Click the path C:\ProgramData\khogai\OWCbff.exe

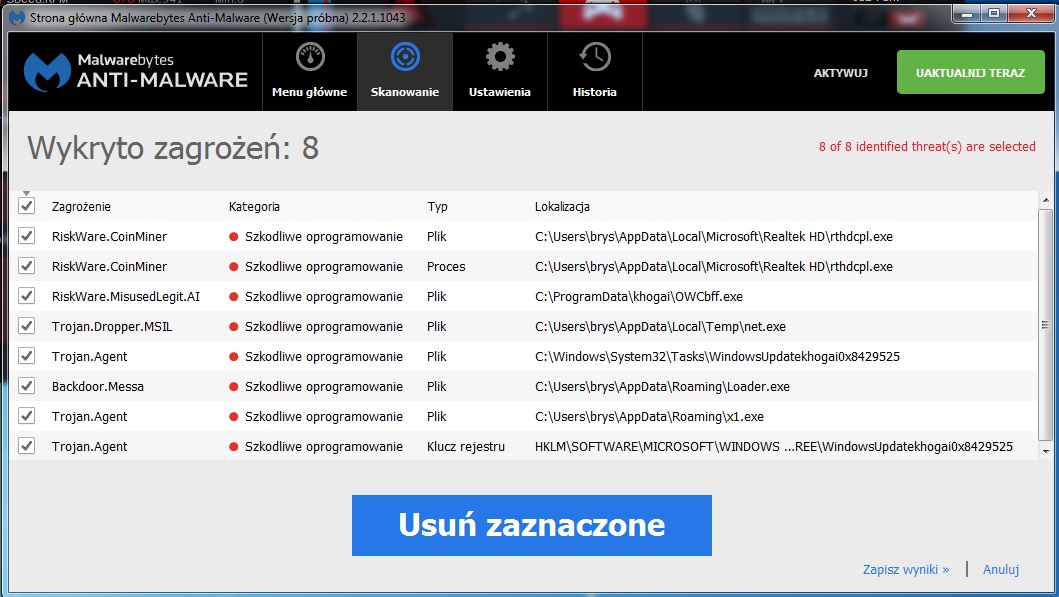(x=639, y=296)
